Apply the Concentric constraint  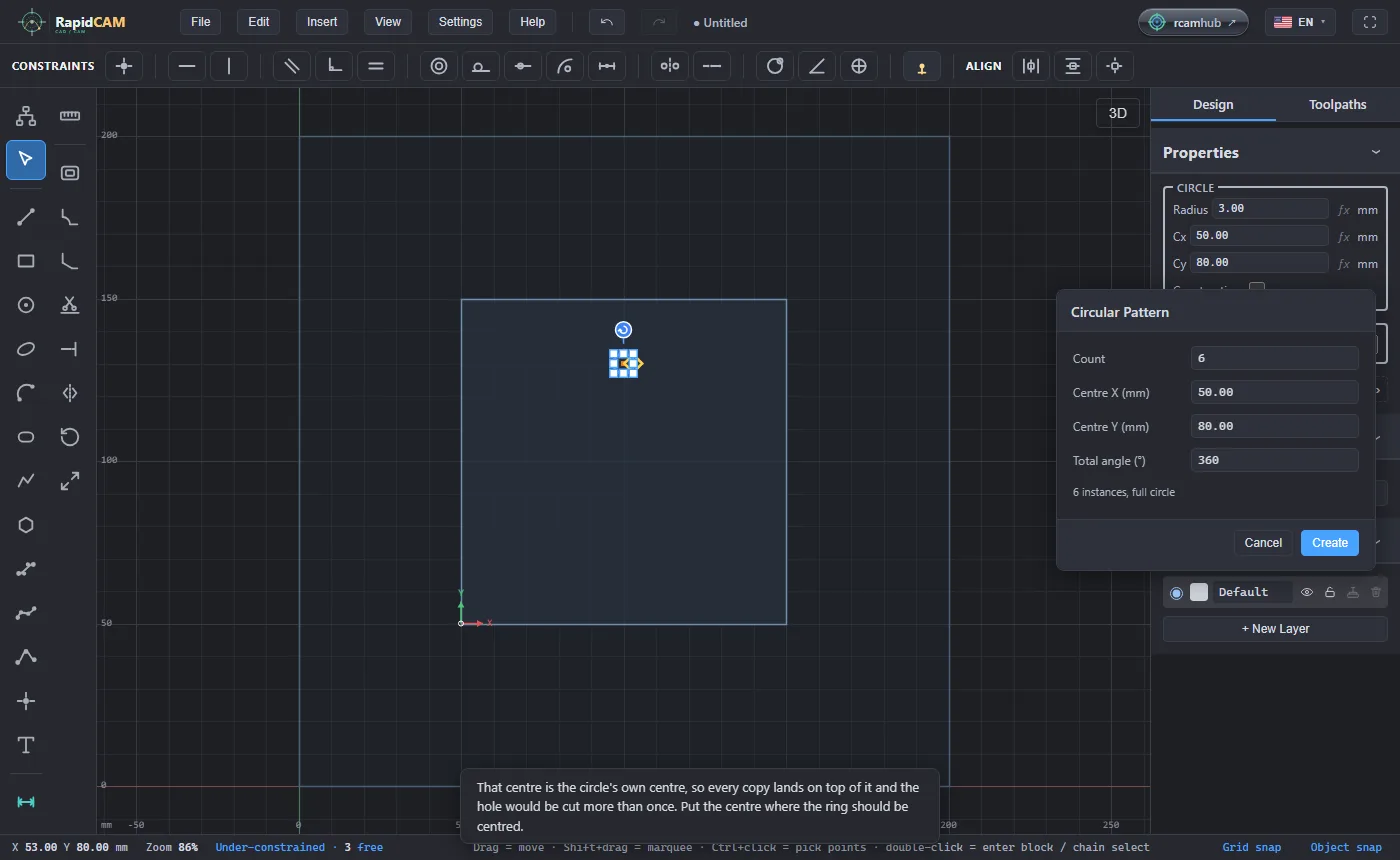[439, 66]
